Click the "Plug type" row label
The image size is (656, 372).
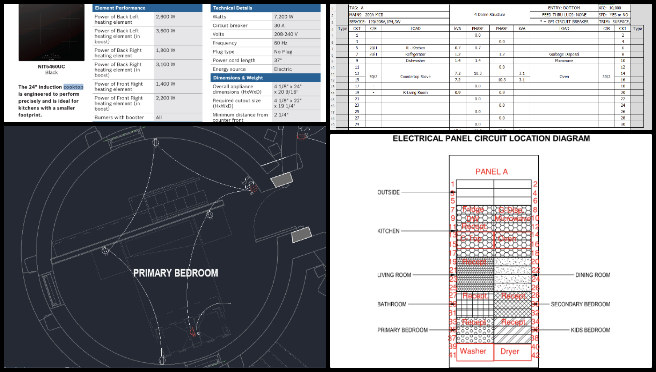click(x=223, y=52)
